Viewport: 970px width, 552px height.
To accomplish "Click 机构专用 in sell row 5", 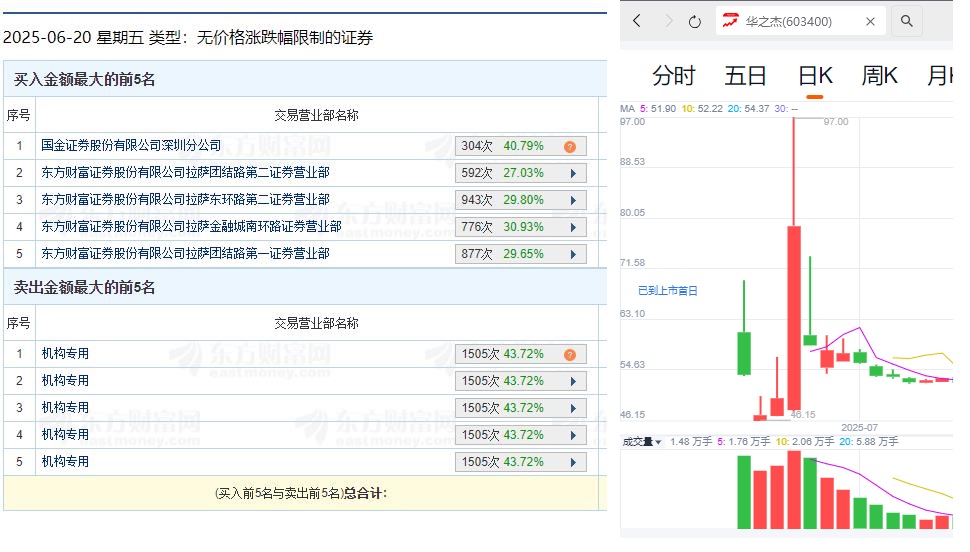I will click(x=65, y=462).
